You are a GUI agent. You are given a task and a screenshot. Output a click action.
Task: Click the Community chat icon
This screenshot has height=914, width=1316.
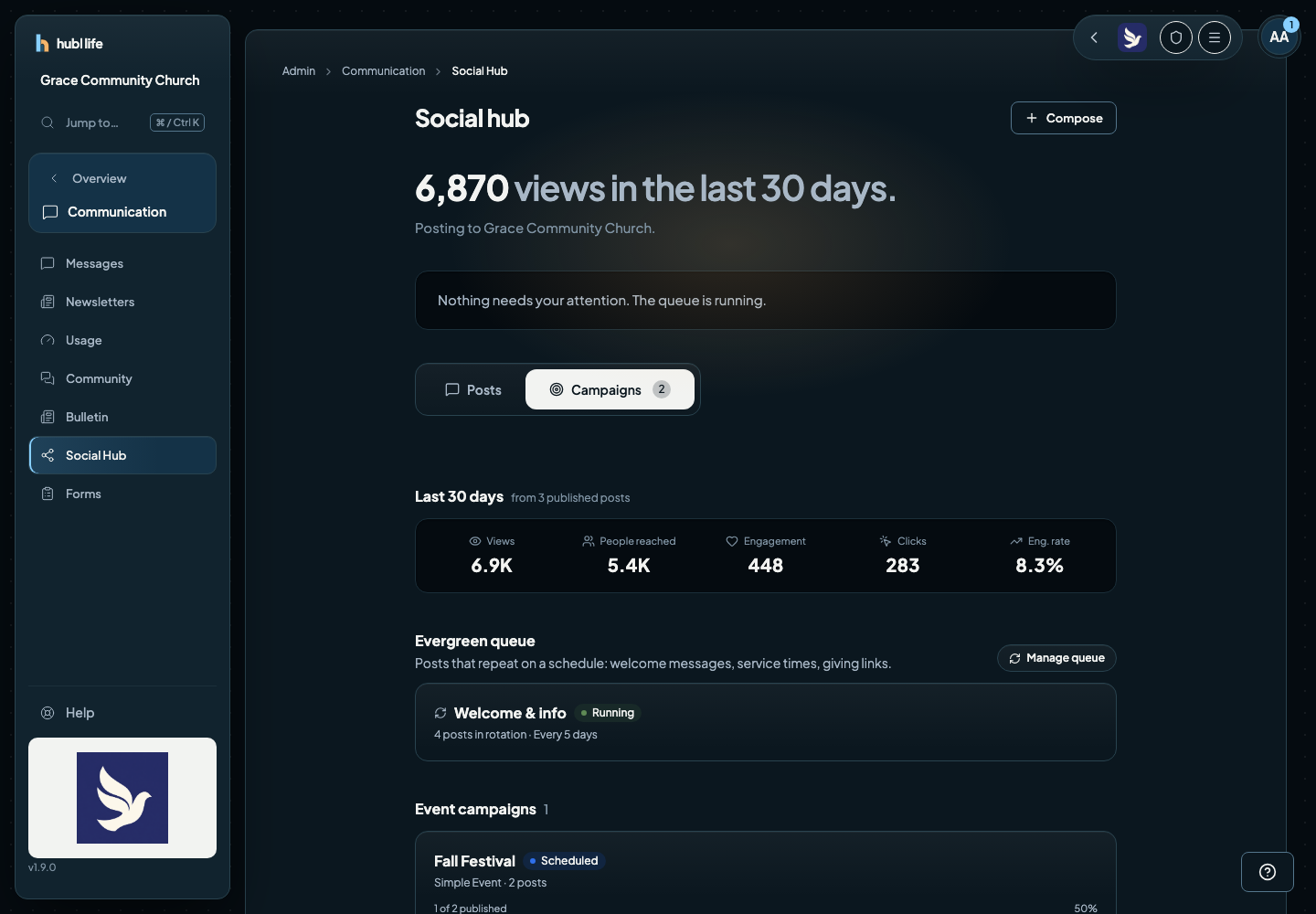tap(48, 378)
